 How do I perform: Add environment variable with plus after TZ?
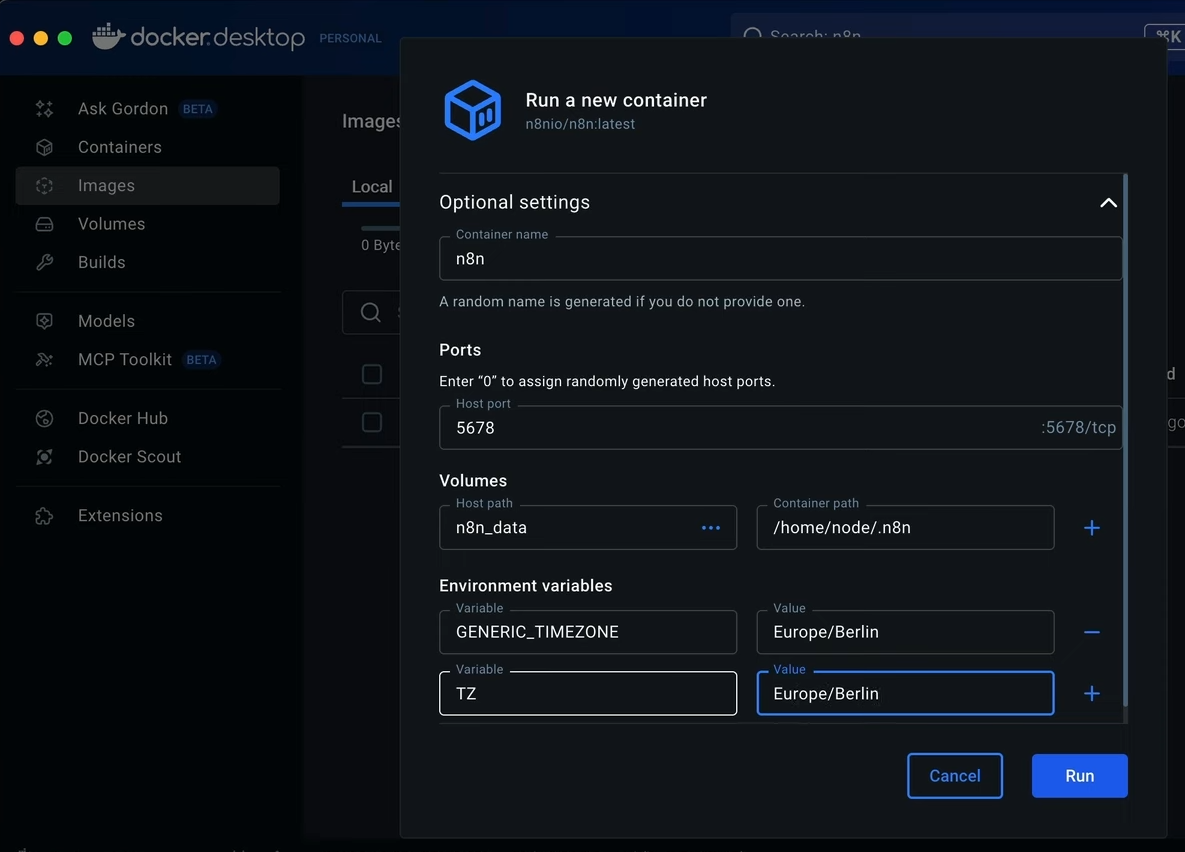(x=1091, y=693)
